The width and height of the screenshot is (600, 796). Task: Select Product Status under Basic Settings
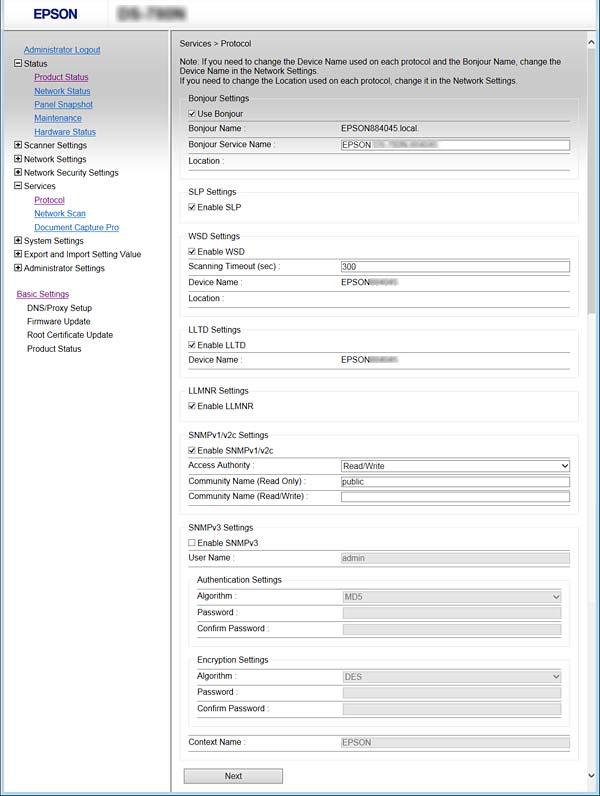point(54,349)
